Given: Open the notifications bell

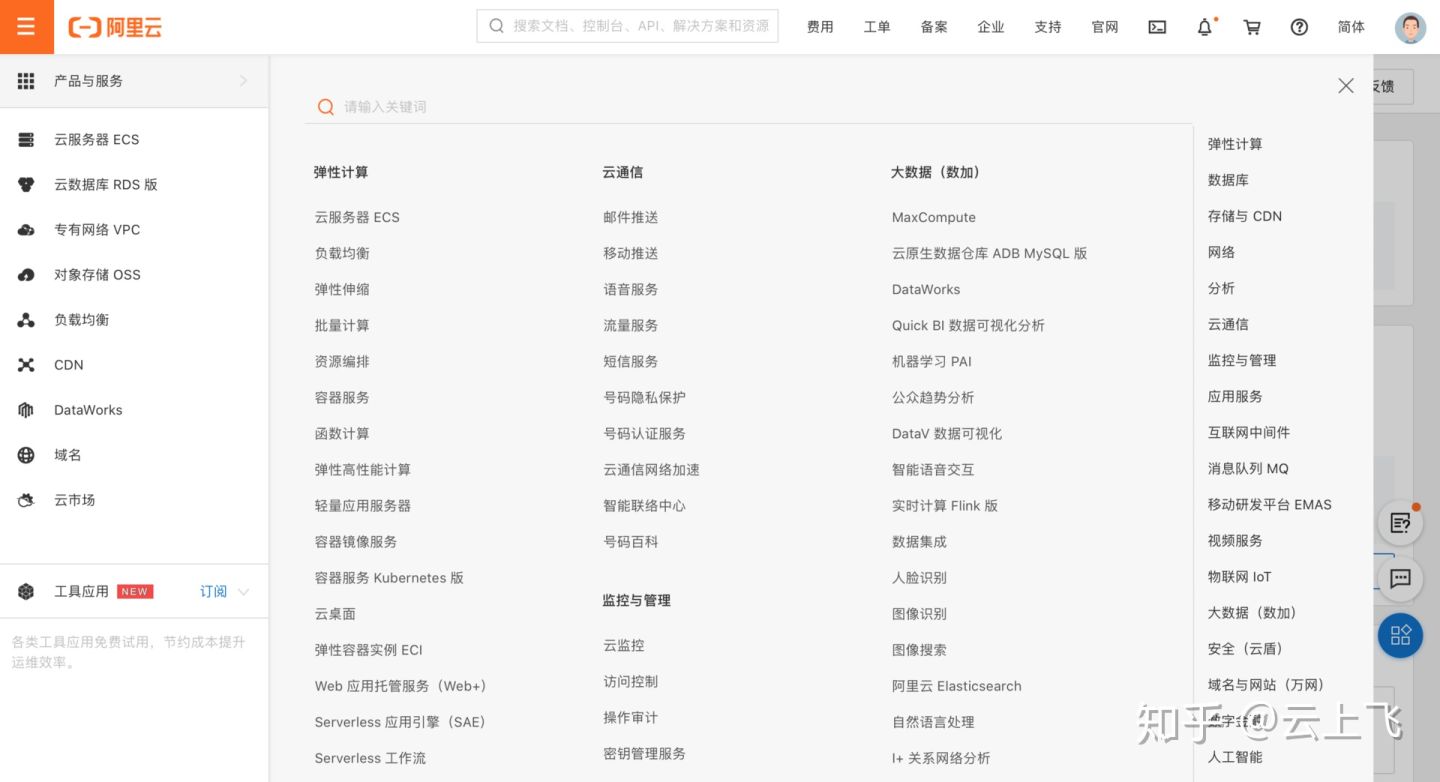Looking at the screenshot, I should (1205, 27).
